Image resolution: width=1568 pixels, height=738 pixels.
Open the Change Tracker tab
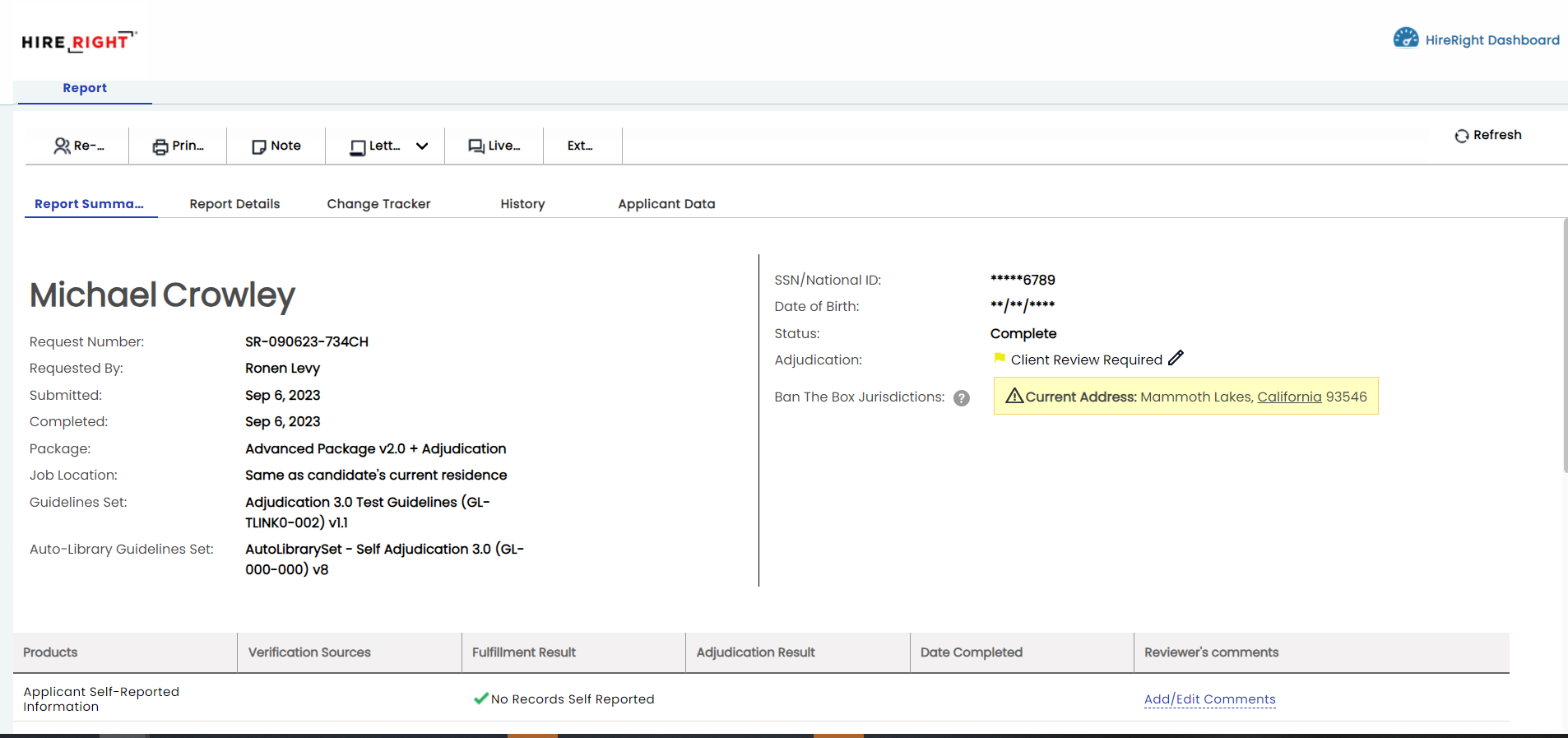pos(378,204)
